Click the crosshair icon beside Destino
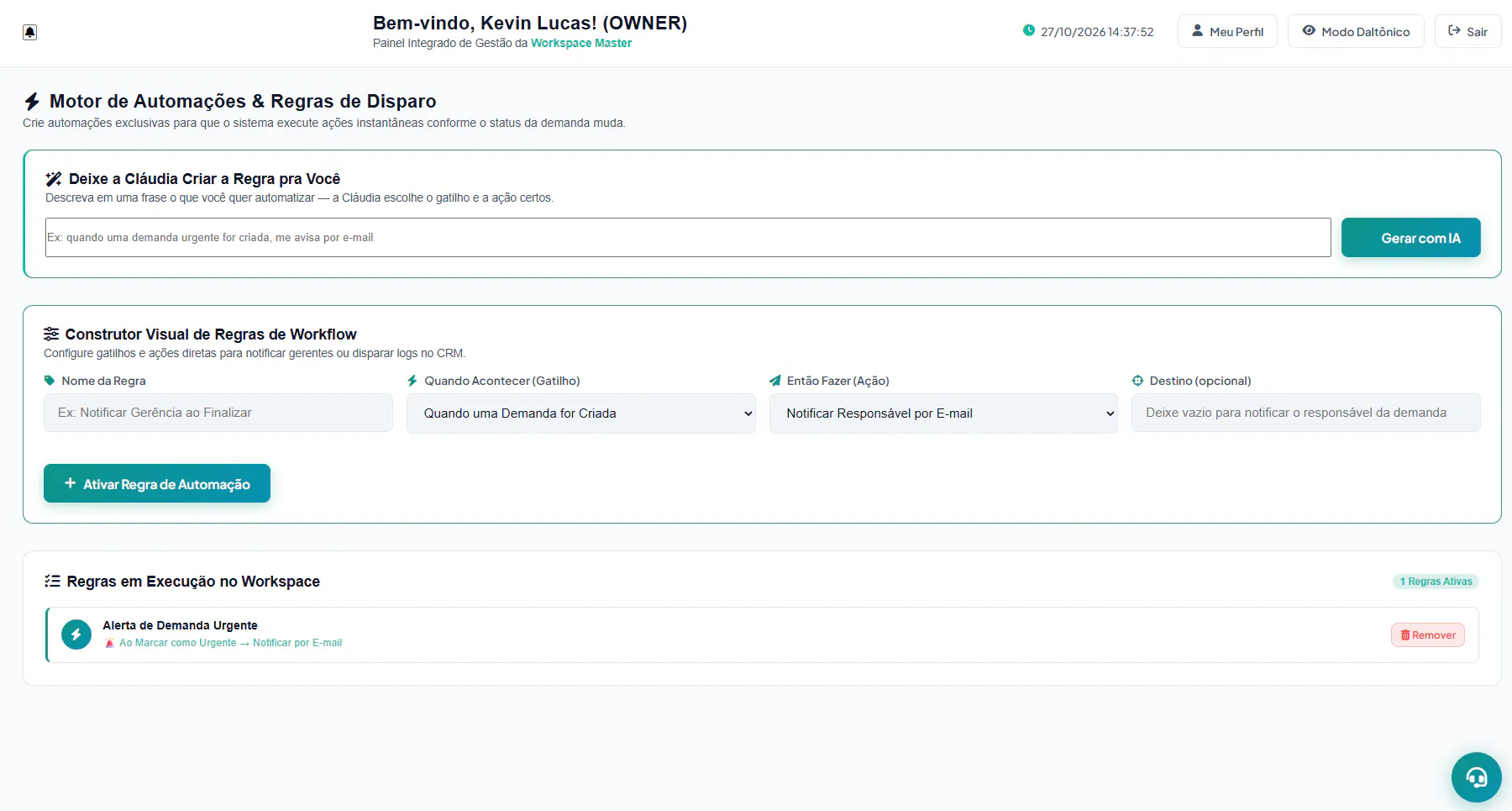Screen dimensions: 1512x811 (x=1137, y=381)
